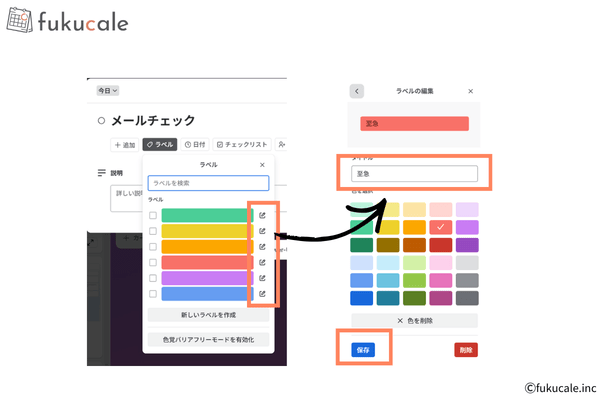Click edit icon beside red label
Viewport: 600px width, 400px height.
262,262
